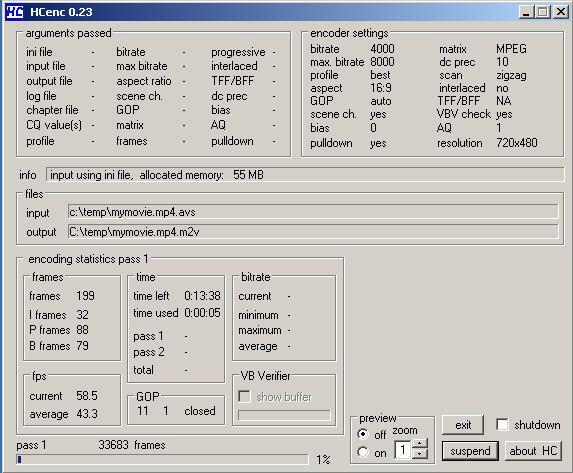The image size is (573, 473).
Task: Click the I frames value 32
Action: pyautogui.click(x=82, y=314)
